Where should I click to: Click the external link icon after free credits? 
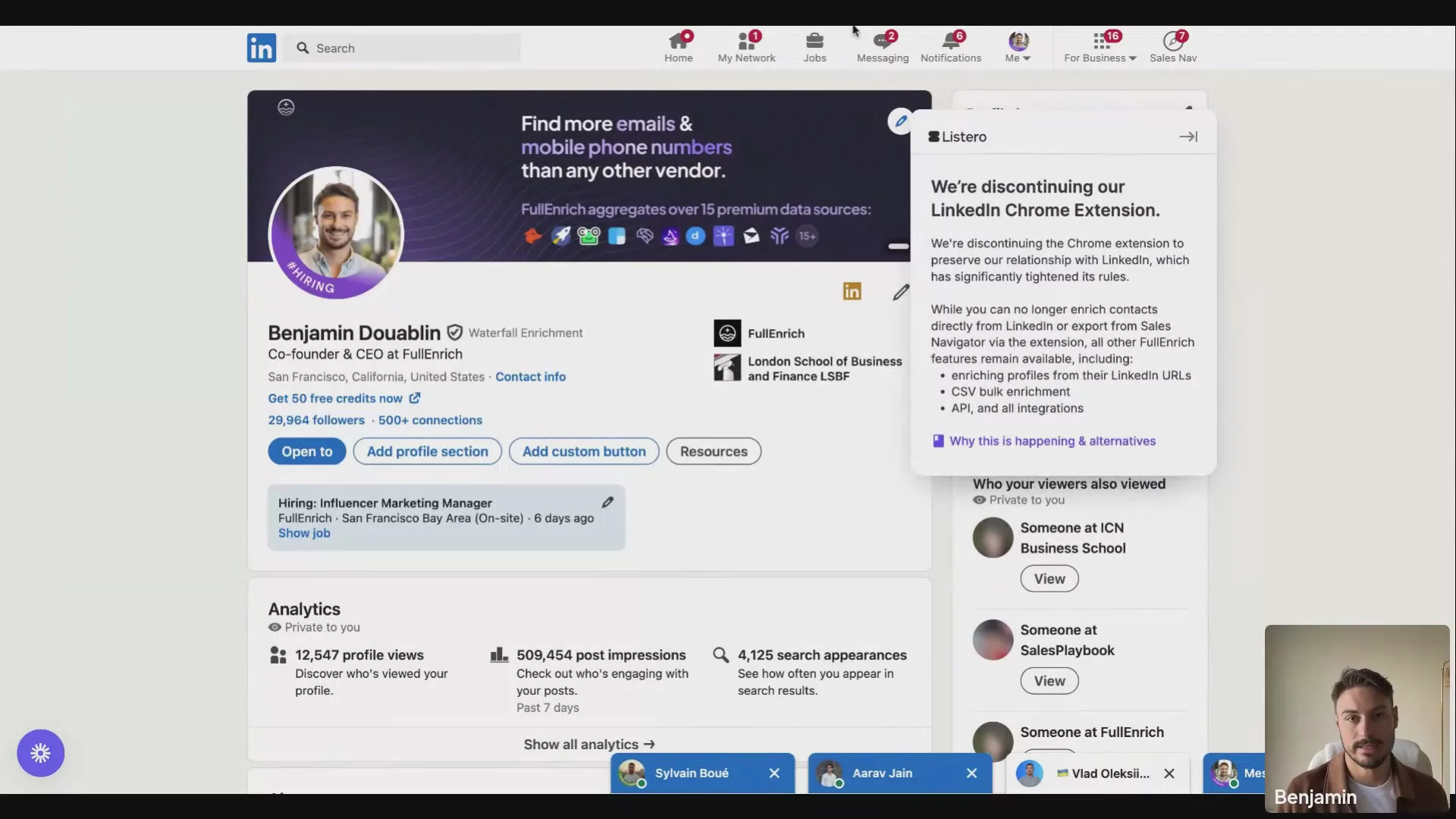(415, 397)
